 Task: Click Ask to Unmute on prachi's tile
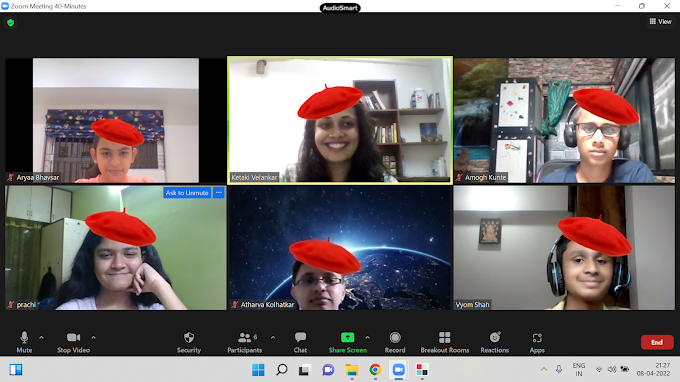tap(187, 193)
